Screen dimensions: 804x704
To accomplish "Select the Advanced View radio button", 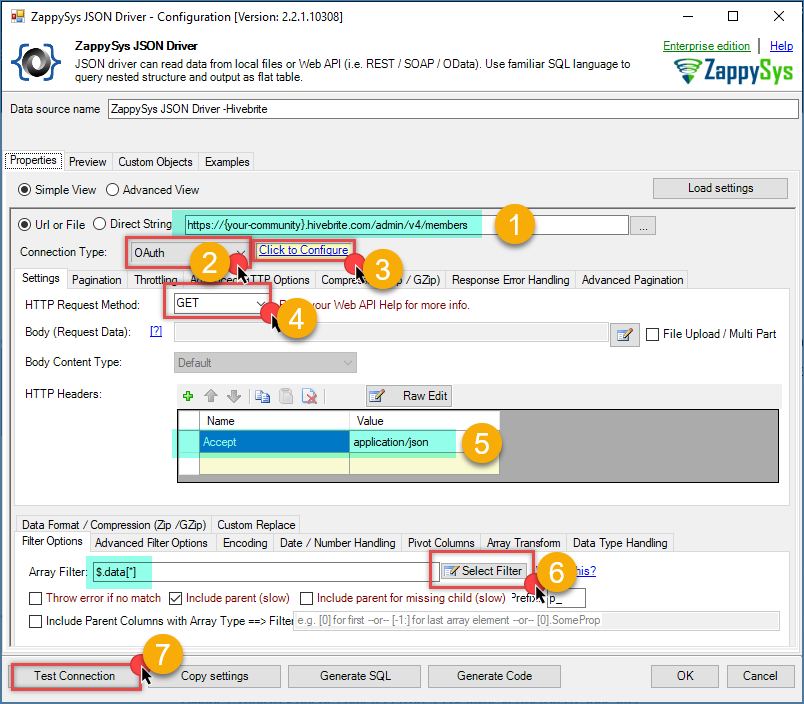I will pos(112,190).
